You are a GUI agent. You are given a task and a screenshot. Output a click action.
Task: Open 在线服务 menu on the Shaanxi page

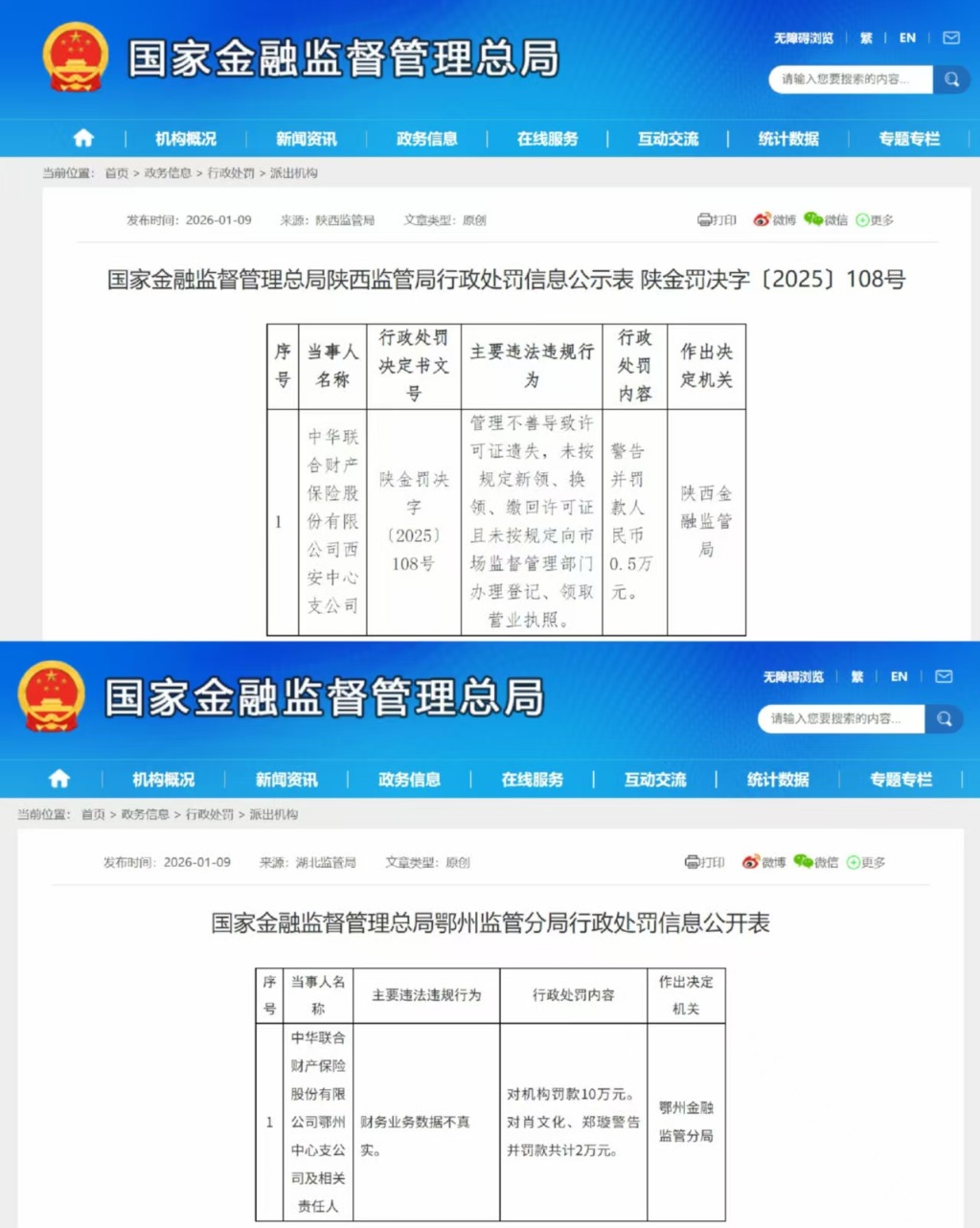pos(548,139)
